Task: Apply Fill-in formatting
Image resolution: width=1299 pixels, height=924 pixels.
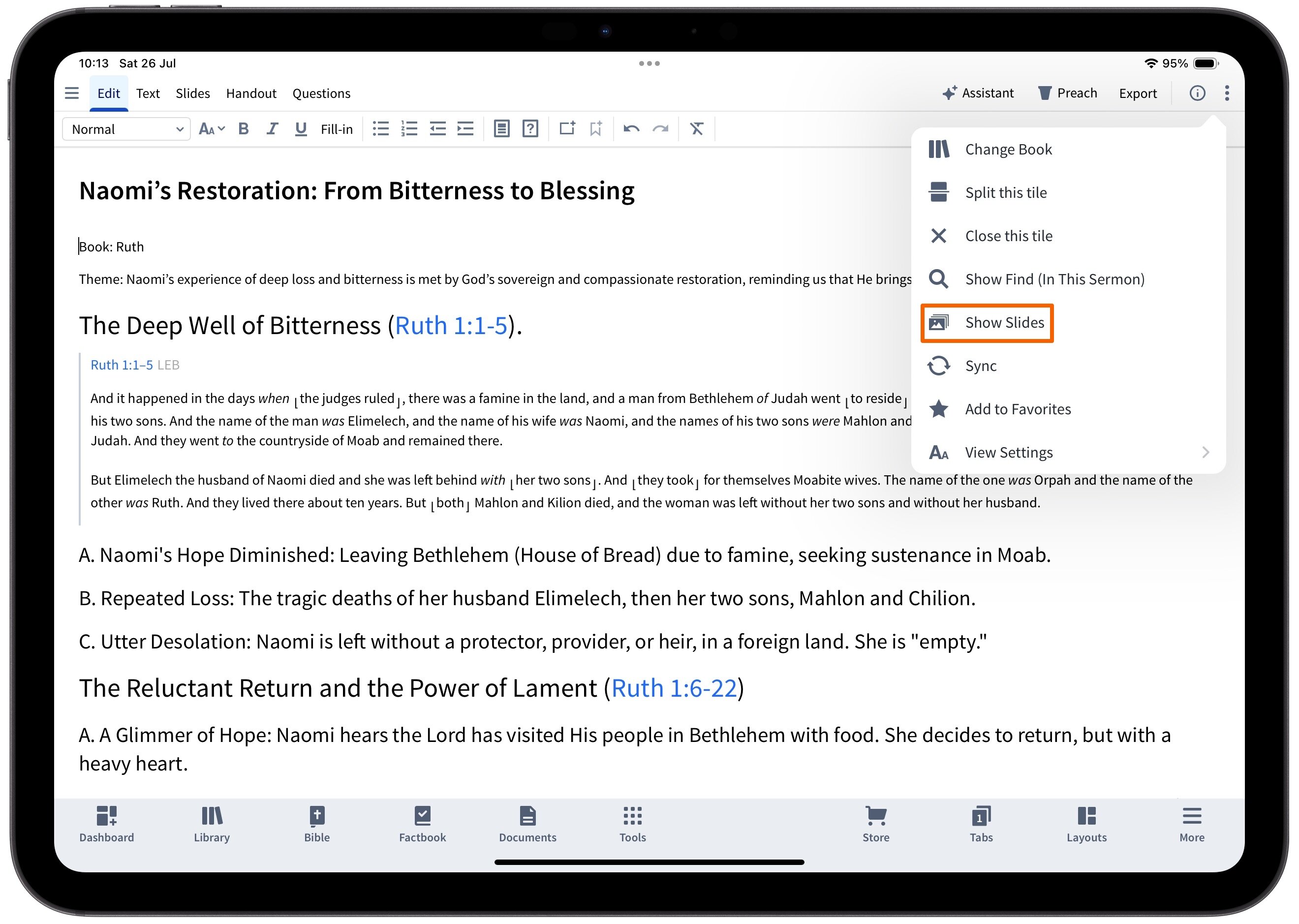Action: pyautogui.click(x=336, y=129)
